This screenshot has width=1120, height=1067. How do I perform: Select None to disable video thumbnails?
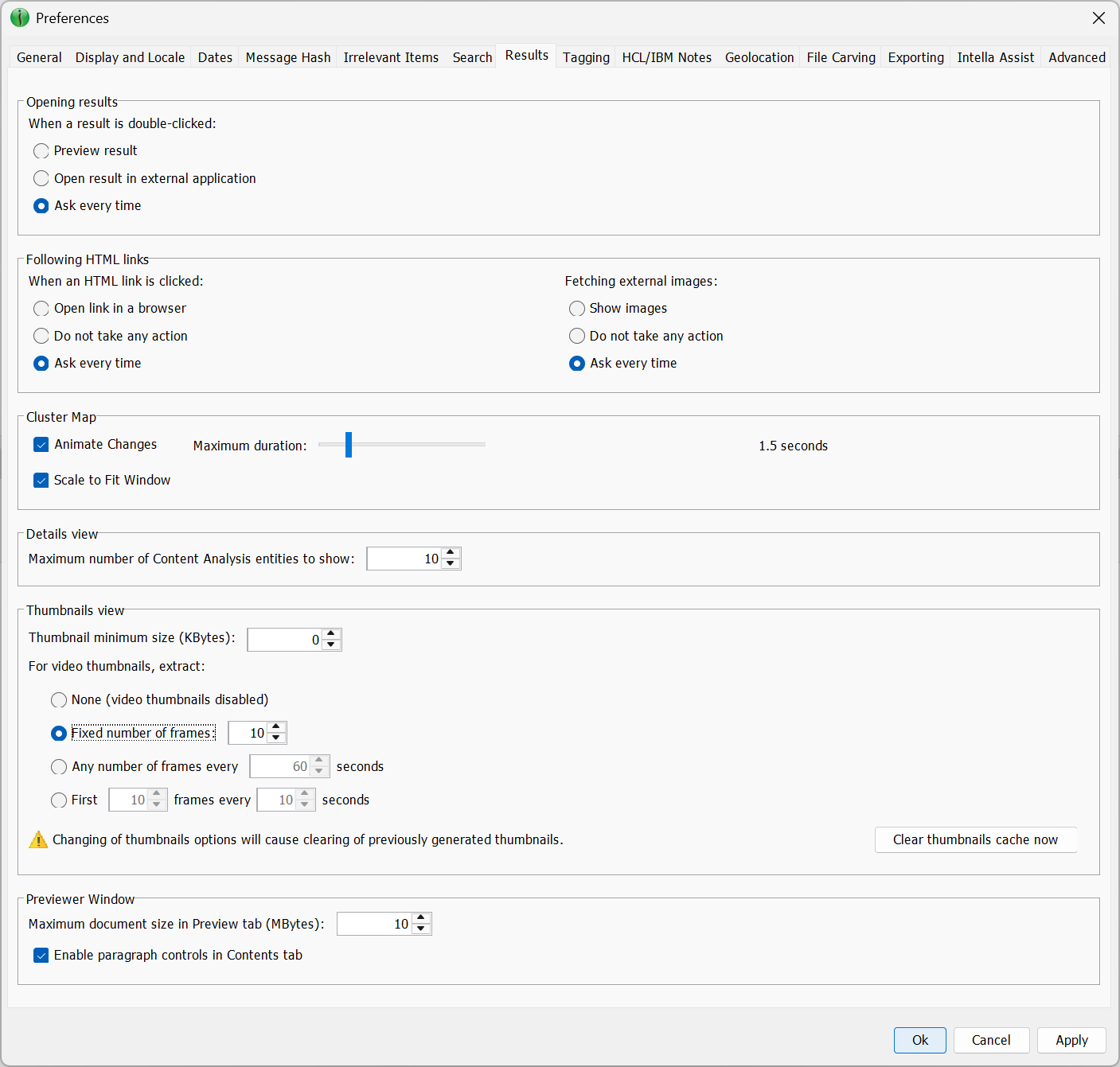coord(58,699)
